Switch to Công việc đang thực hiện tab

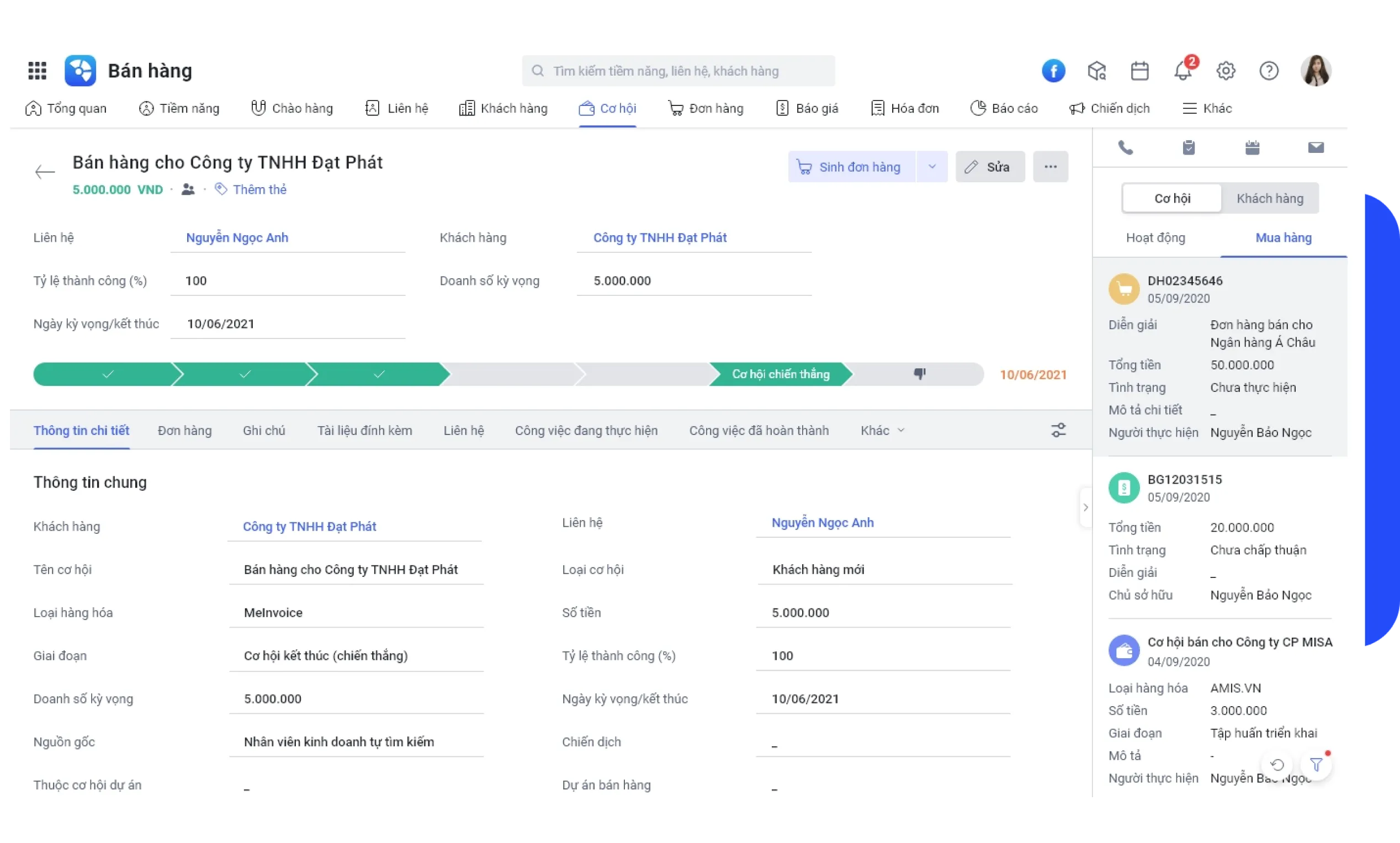(586, 431)
